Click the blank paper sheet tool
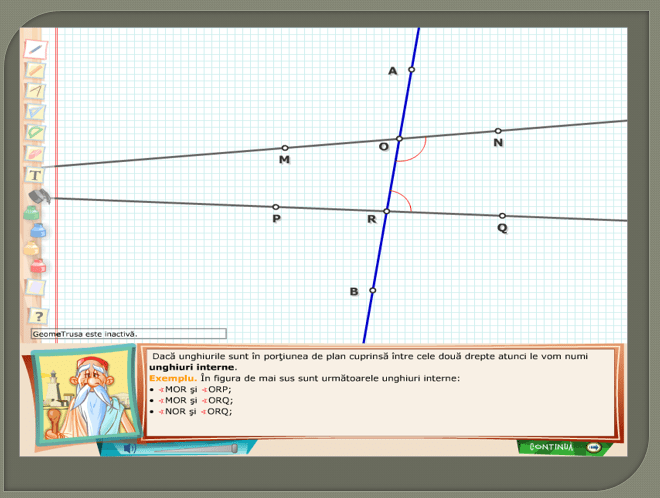Image resolution: width=660 pixels, height=498 pixels. coord(36,288)
